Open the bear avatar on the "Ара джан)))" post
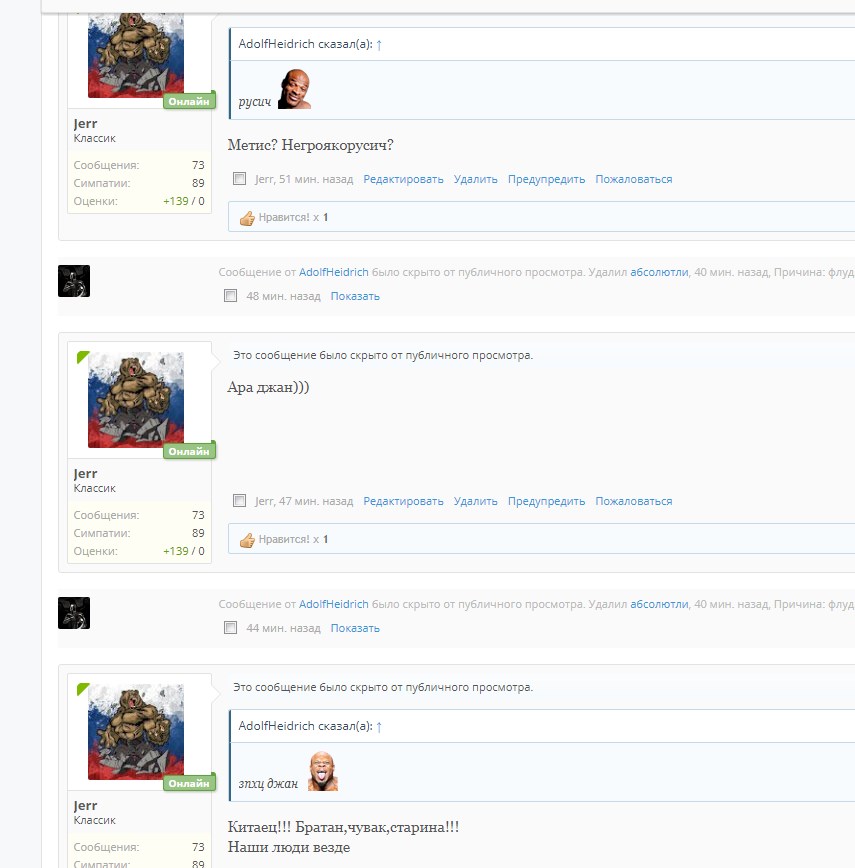Screen dimensions: 855x868 click(x=135, y=399)
